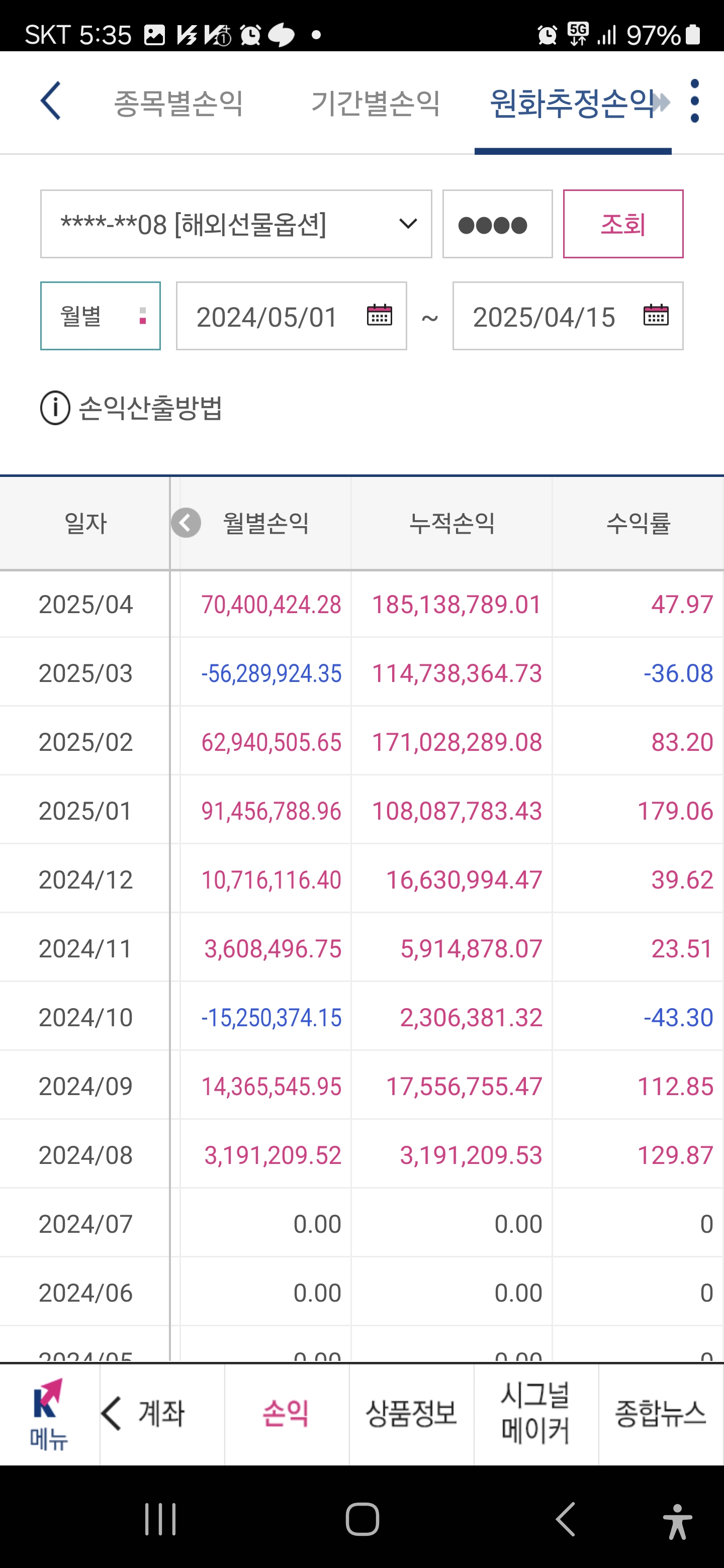724x1568 pixels.
Task: Tap the double-arrow to scroll tabs right
Action: click(x=661, y=102)
